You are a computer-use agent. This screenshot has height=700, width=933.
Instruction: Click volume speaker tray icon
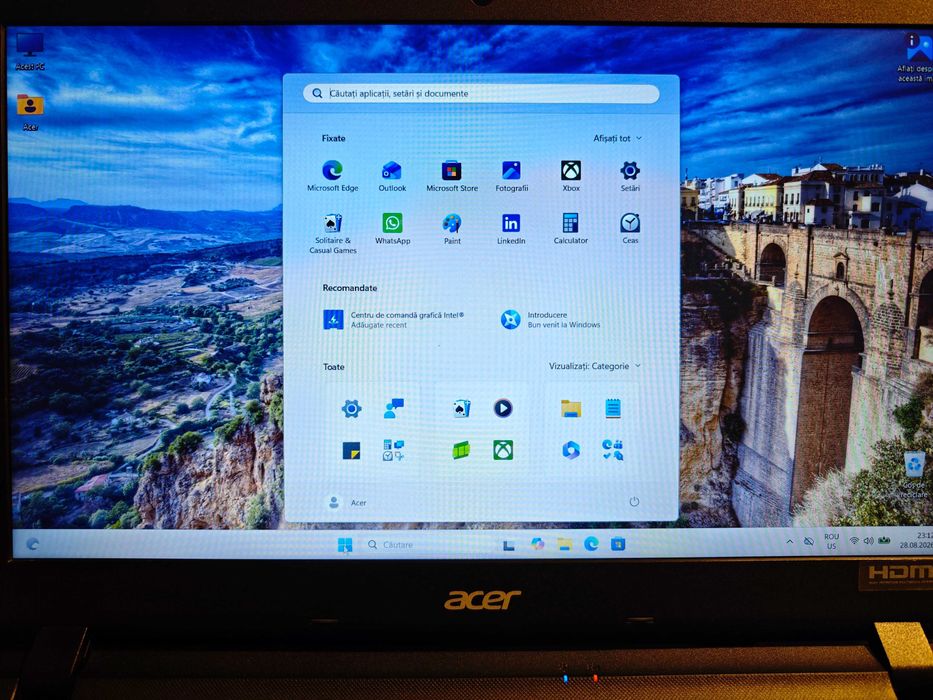(x=869, y=540)
